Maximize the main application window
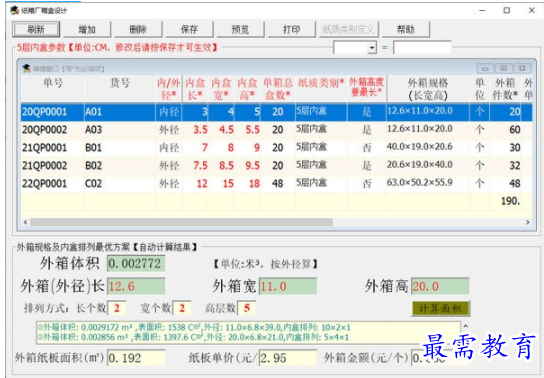Image resolution: width=544 pixels, height=378 pixels. point(507,10)
